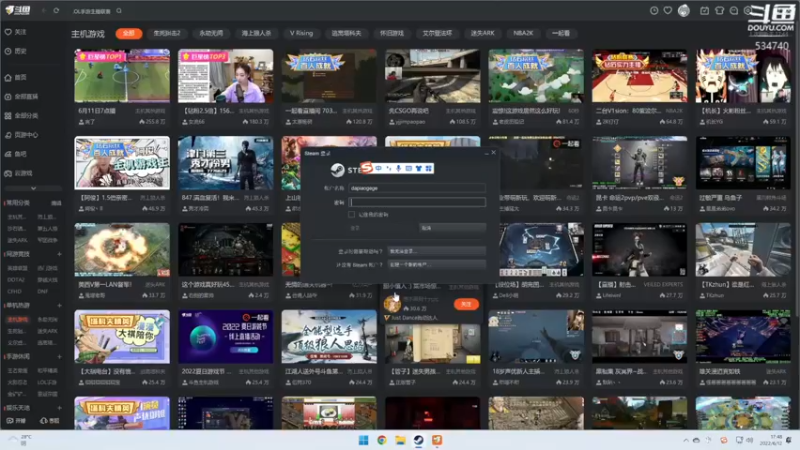The width and height of the screenshot is (800, 450).
Task: Toggle Sogou punctuation mode icon
Action: [389, 168]
